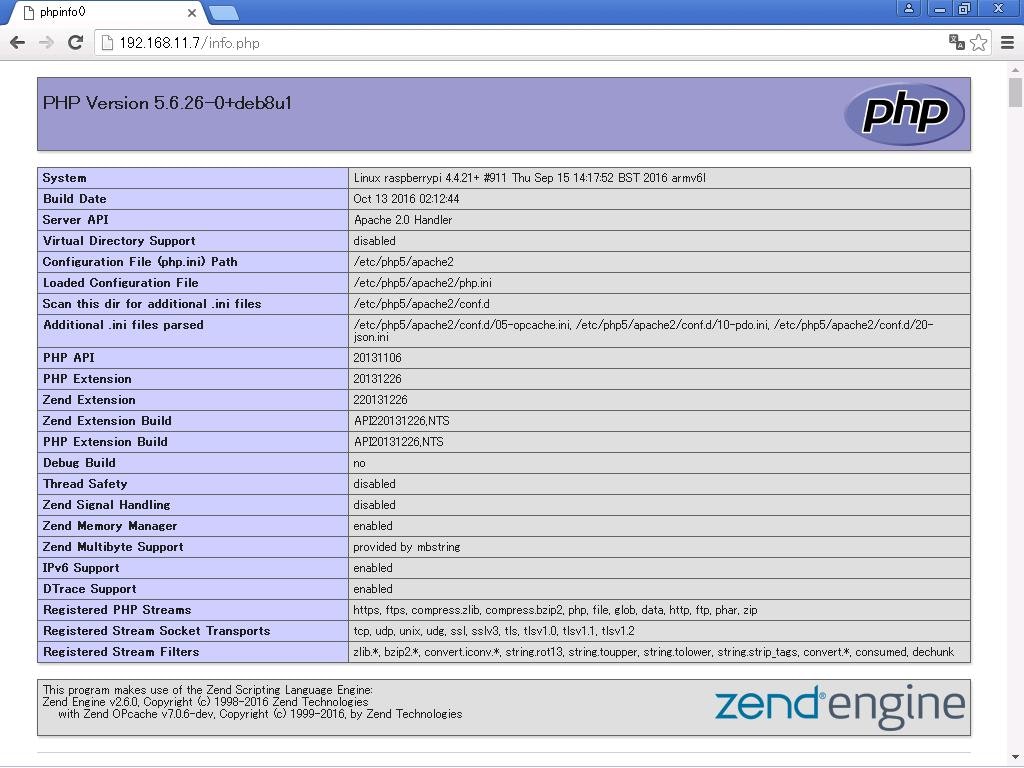Click the Configuration File Path value /etc/php5/apache2
This screenshot has width=1024, height=768.
click(x=403, y=262)
